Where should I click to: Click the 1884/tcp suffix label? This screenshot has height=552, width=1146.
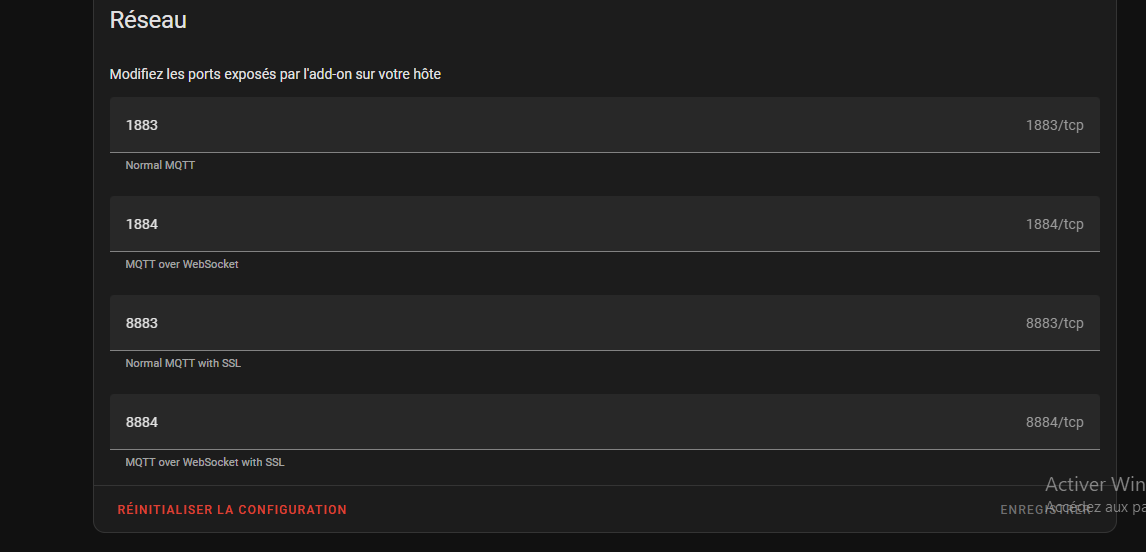(1054, 224)
